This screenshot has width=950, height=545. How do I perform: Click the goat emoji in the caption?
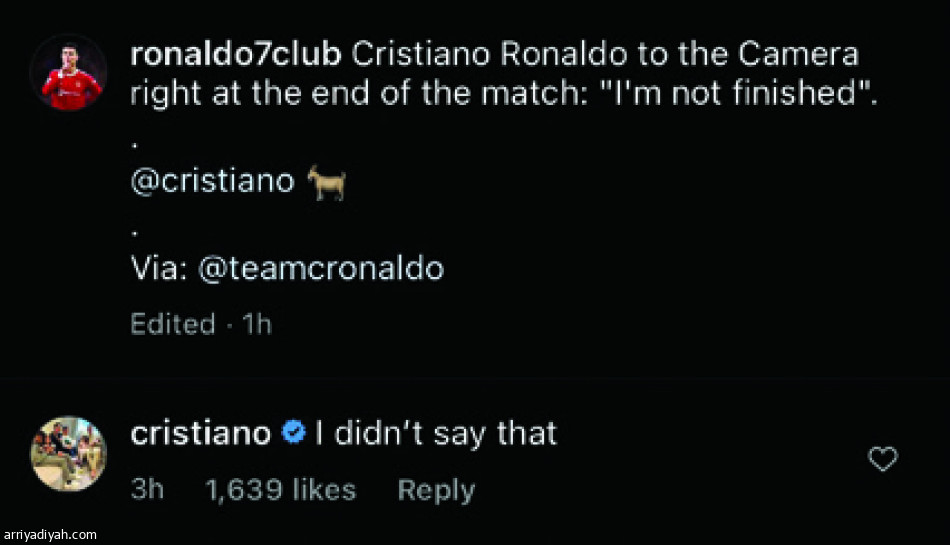coord(326,183)
